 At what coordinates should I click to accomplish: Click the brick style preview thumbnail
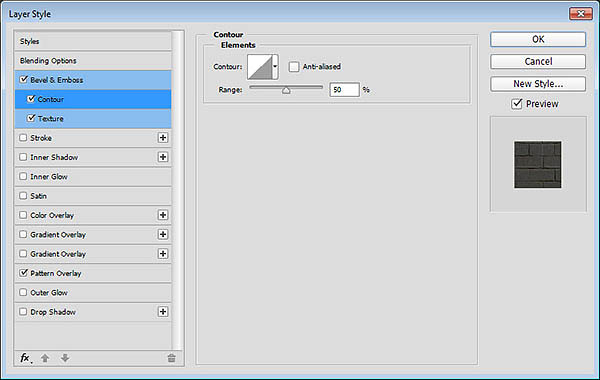(538, 165)
